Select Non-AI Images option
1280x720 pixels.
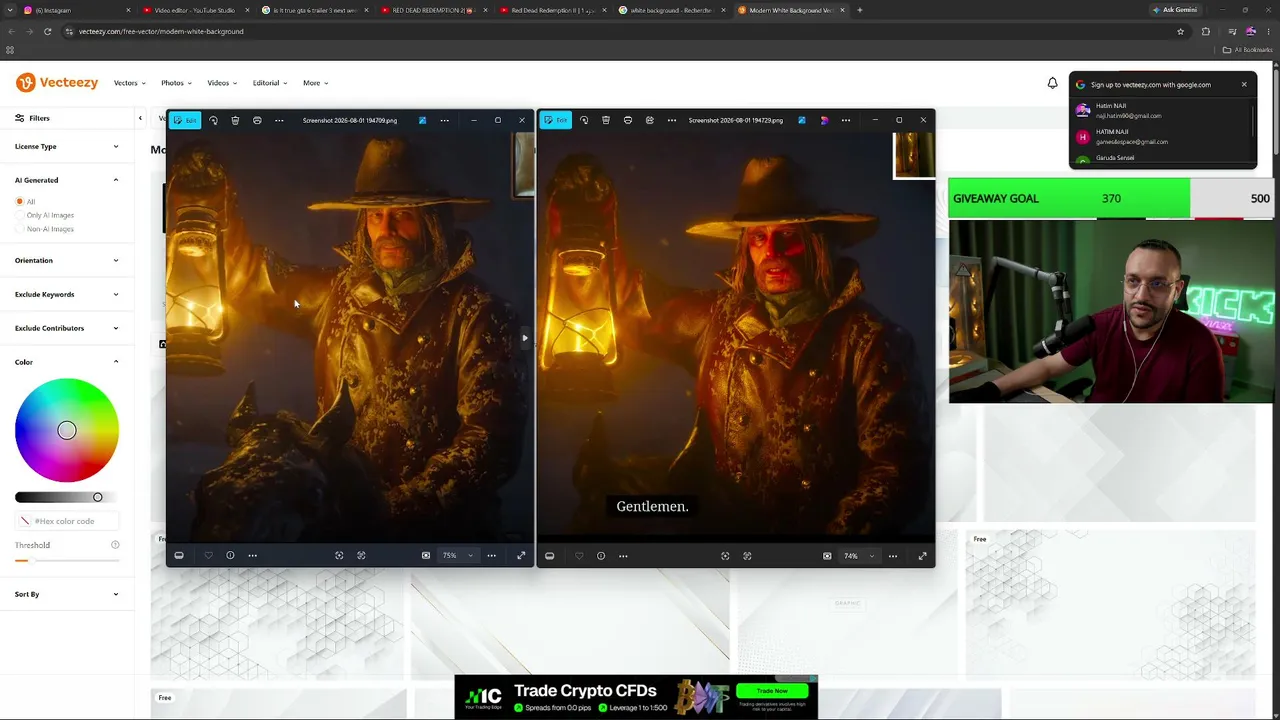(19, 229)
